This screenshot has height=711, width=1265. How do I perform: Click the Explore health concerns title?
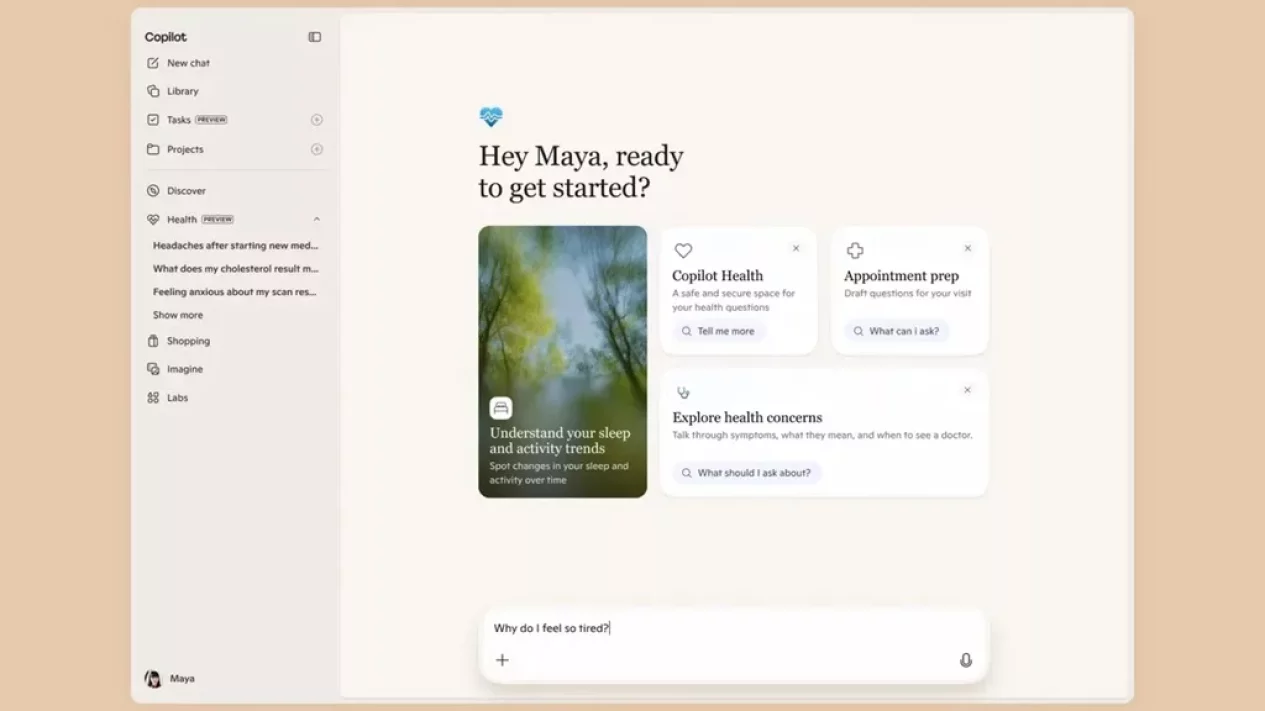tap(747, 418)
